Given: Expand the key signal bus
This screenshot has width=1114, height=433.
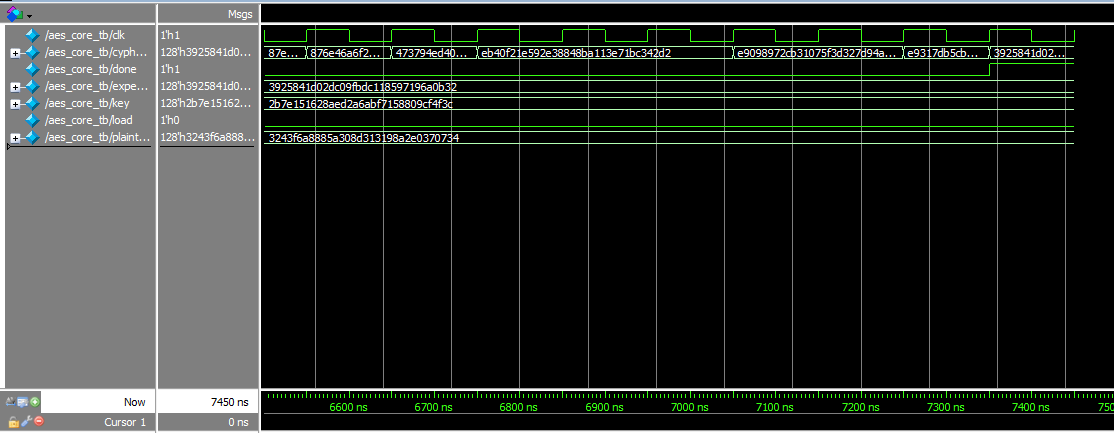Looking at the screenshot, I should tap(14, 103).
